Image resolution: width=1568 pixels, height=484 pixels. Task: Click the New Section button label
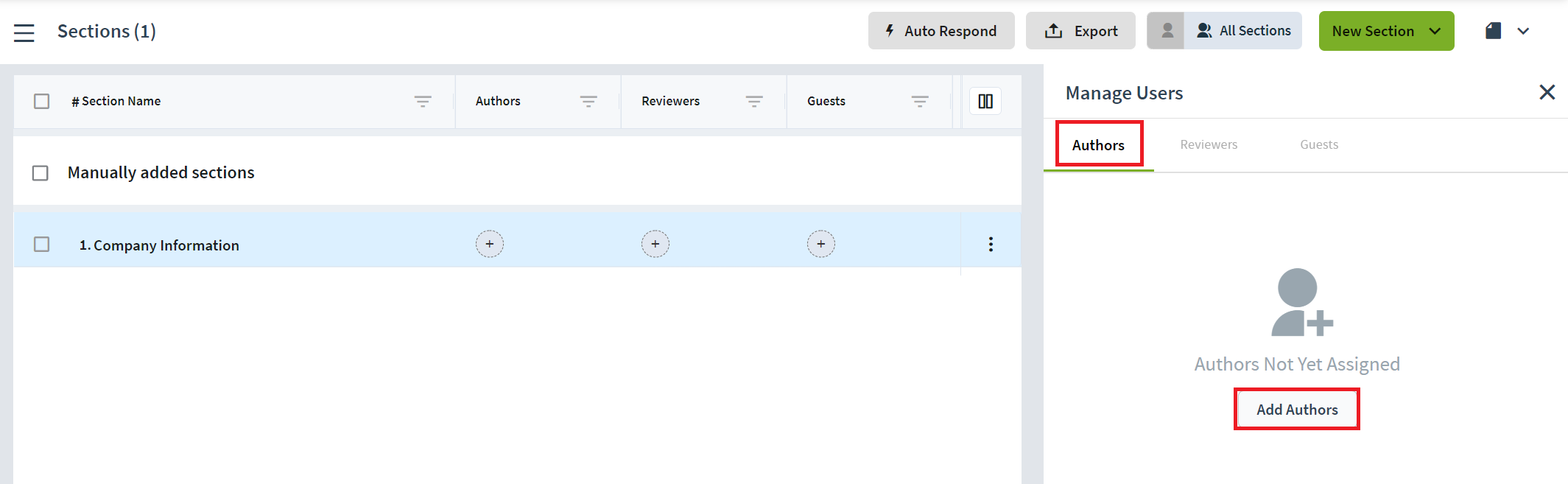tap(1373, 31)
